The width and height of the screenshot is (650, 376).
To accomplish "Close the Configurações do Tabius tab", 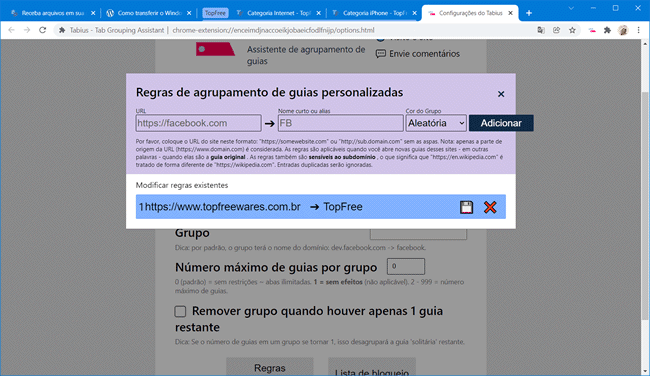I will pyautogui.click(x=510, y=13).
